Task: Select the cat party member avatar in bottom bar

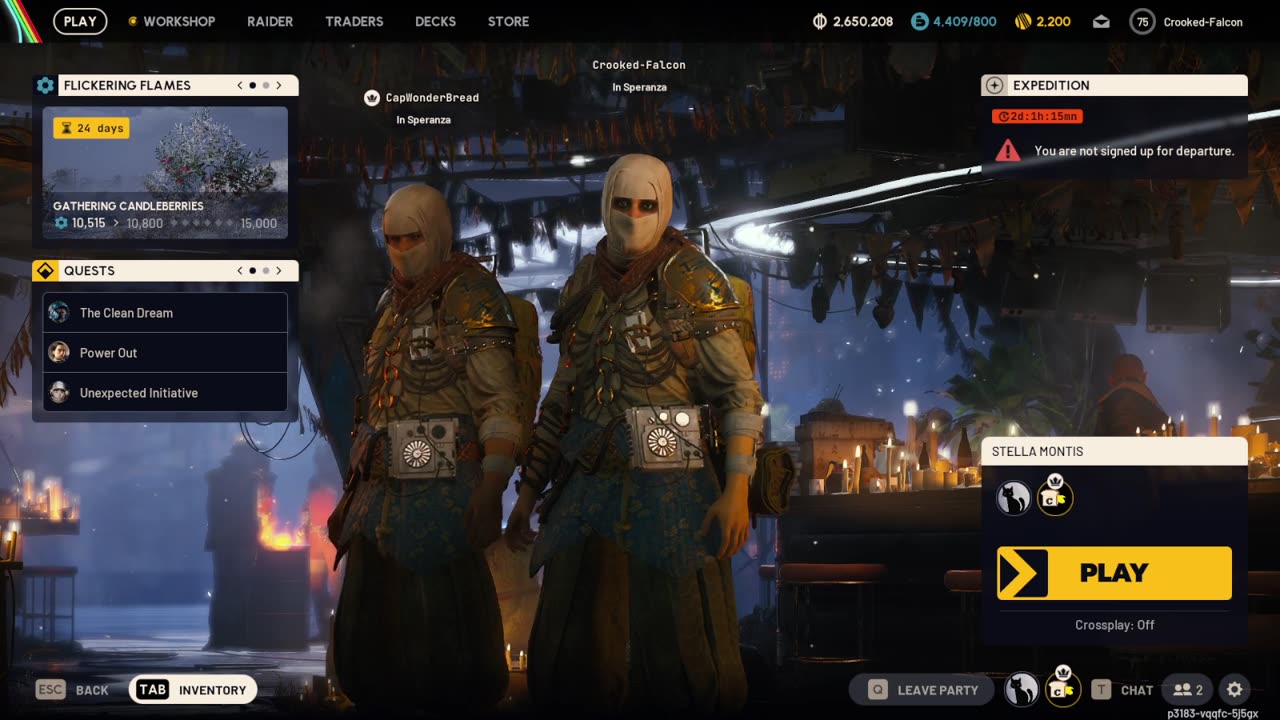Action: click(1021, 690)
